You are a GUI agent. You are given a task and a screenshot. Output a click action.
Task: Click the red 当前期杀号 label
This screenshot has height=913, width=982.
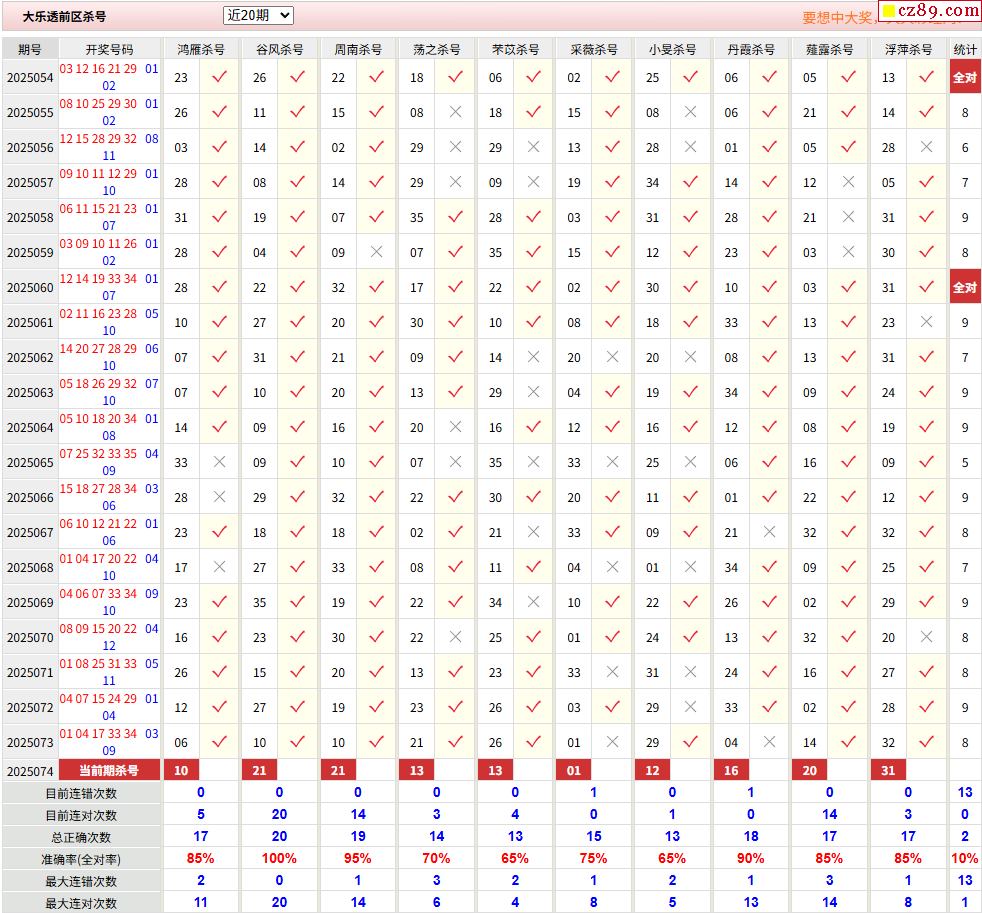pos(110,771)
